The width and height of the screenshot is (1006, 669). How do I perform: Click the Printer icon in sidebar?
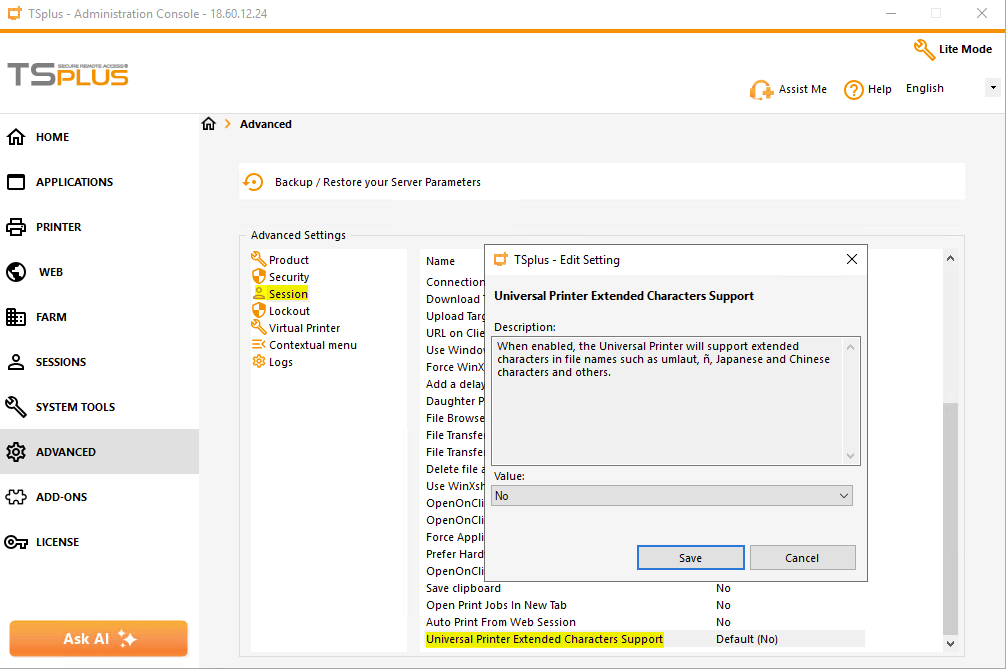tap(16, 227)
